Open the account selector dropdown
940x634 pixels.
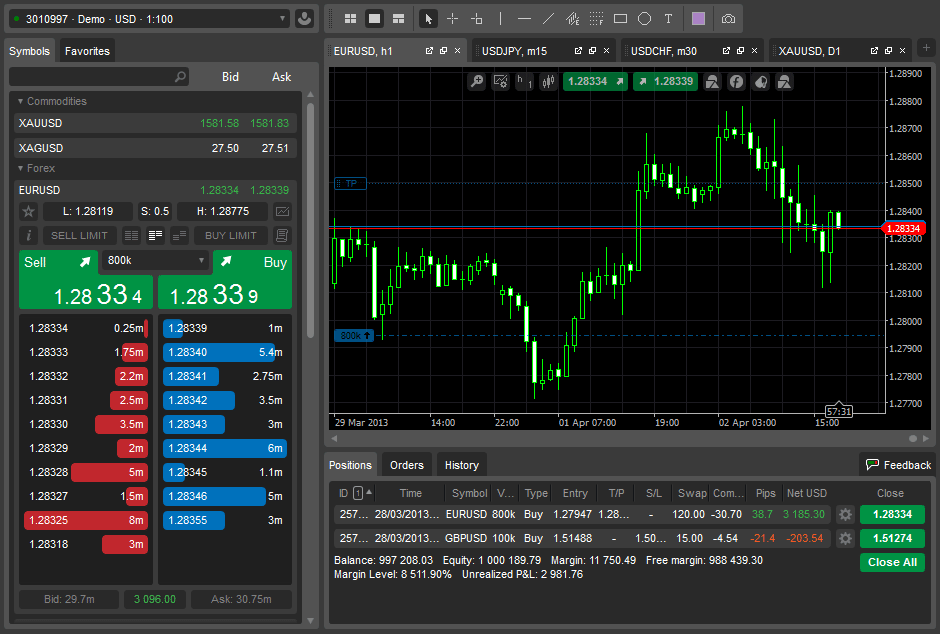click(x=148, y=19)
